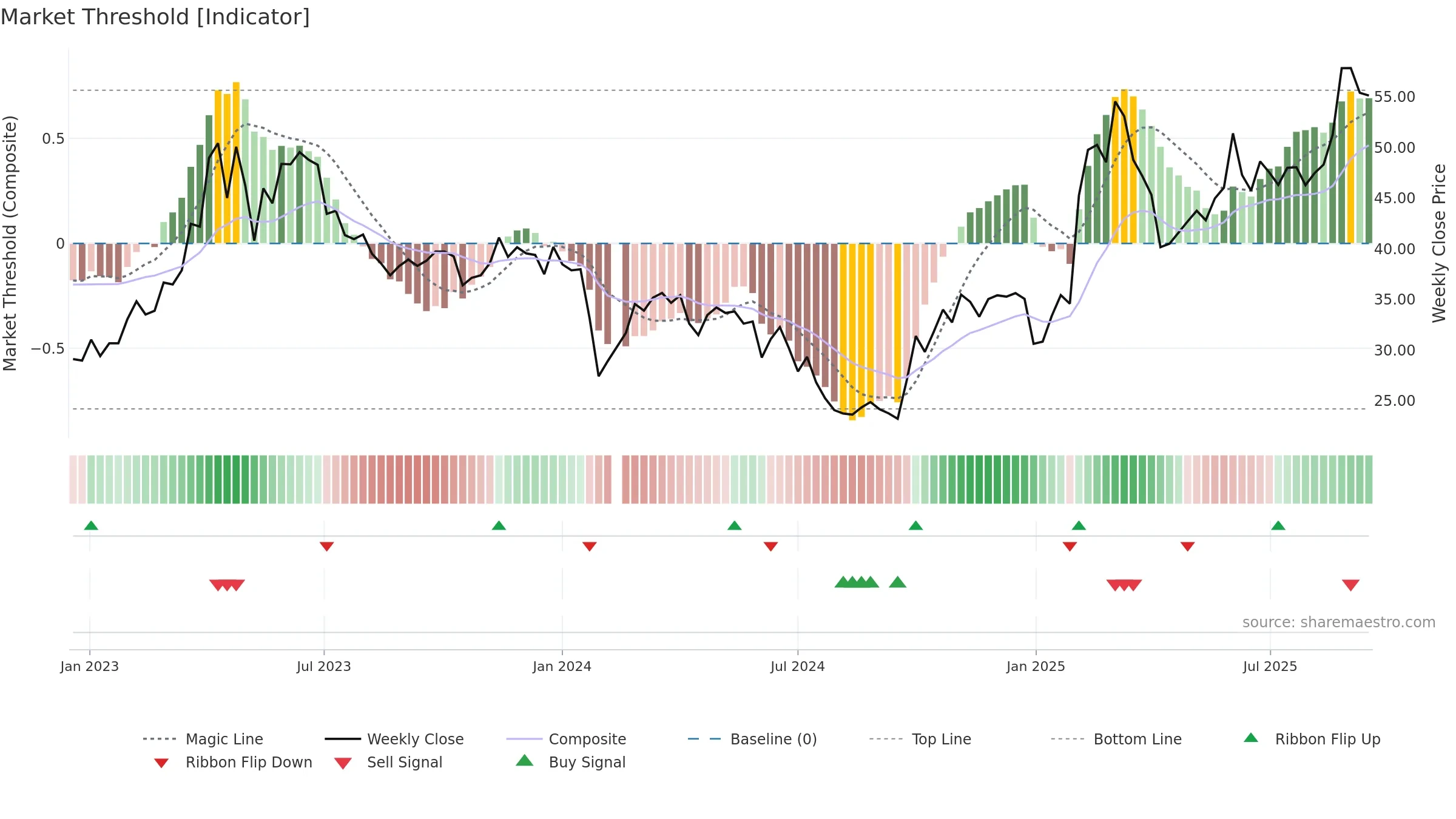Click the Ribbon Flip Up marker near May 2024
Screen dimensions: 1456x819
734,525
